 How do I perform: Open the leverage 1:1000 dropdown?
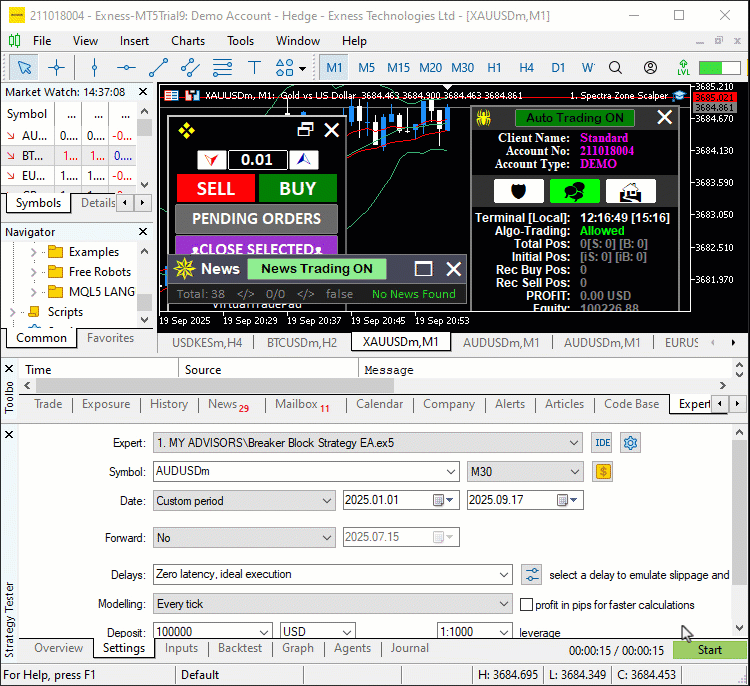coord(503,632)
